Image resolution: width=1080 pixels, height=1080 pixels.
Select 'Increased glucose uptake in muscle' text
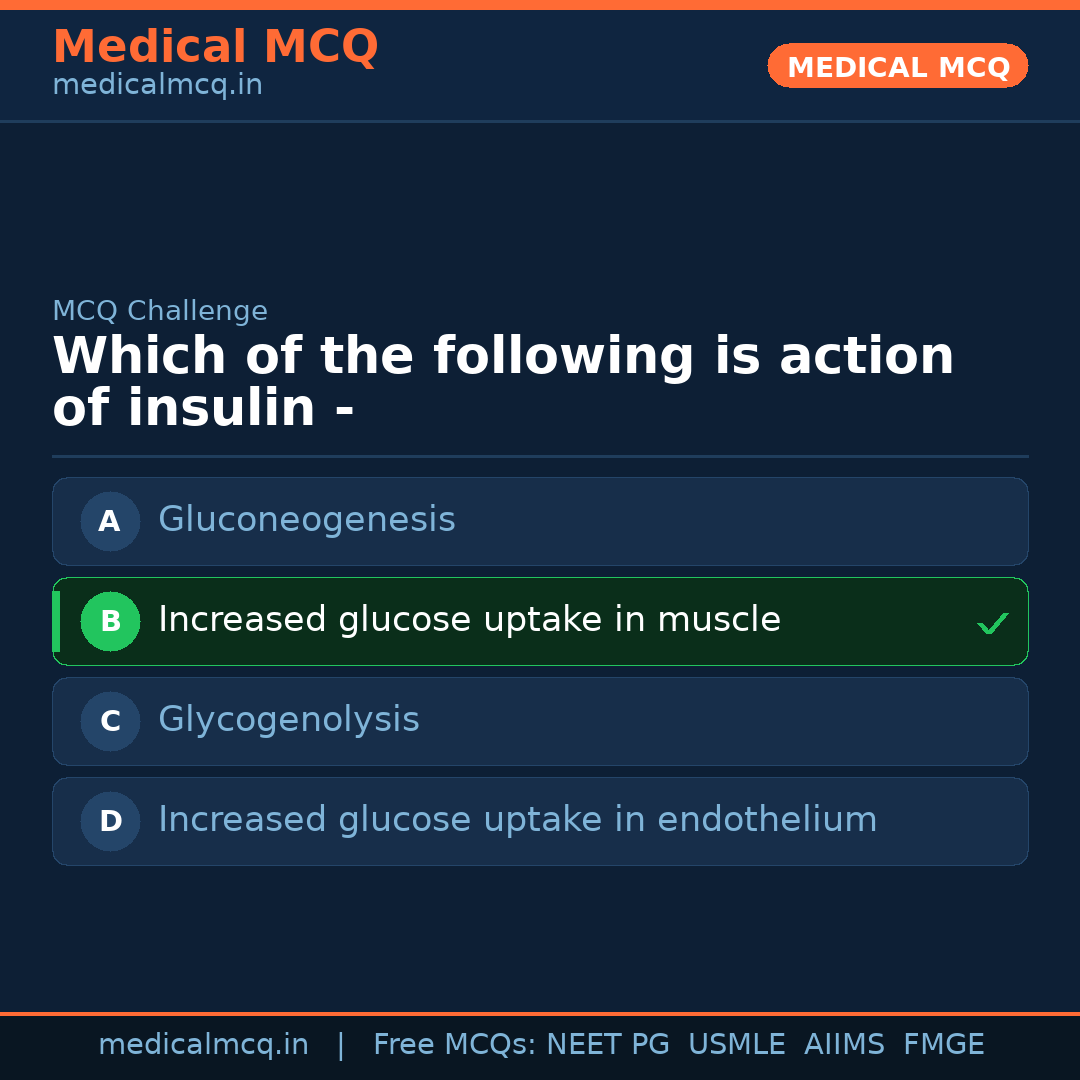coord(469,620)
